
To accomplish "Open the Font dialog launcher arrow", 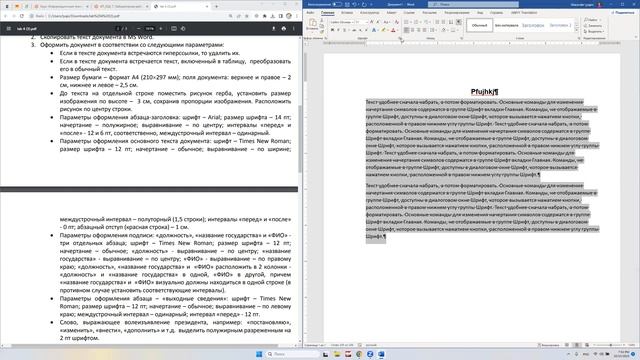I will [x=400, y=38].
